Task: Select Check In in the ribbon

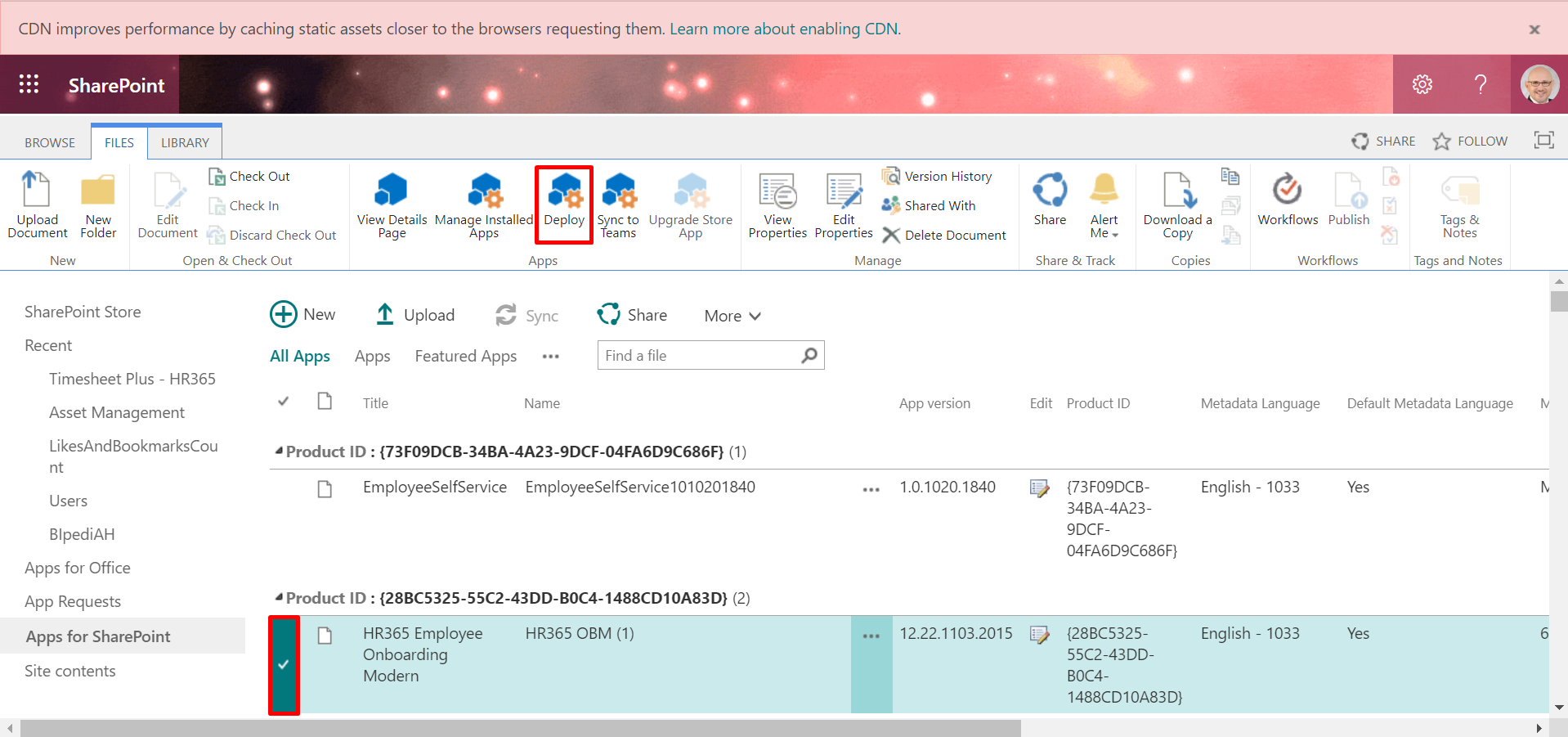Action: pyautogui.click(x=244, y=205)
